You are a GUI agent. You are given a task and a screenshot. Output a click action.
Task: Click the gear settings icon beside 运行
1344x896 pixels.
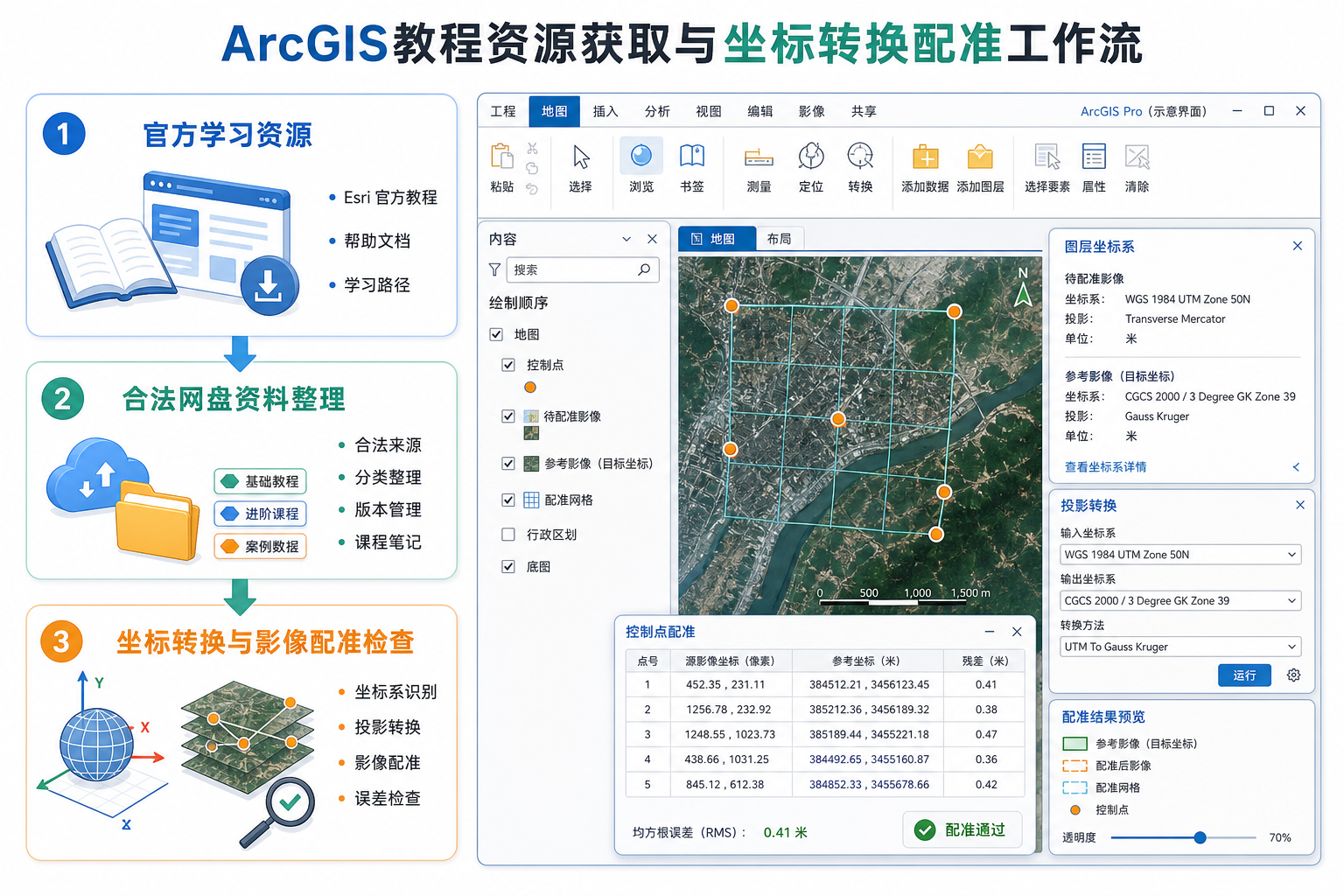(1293, 675)
